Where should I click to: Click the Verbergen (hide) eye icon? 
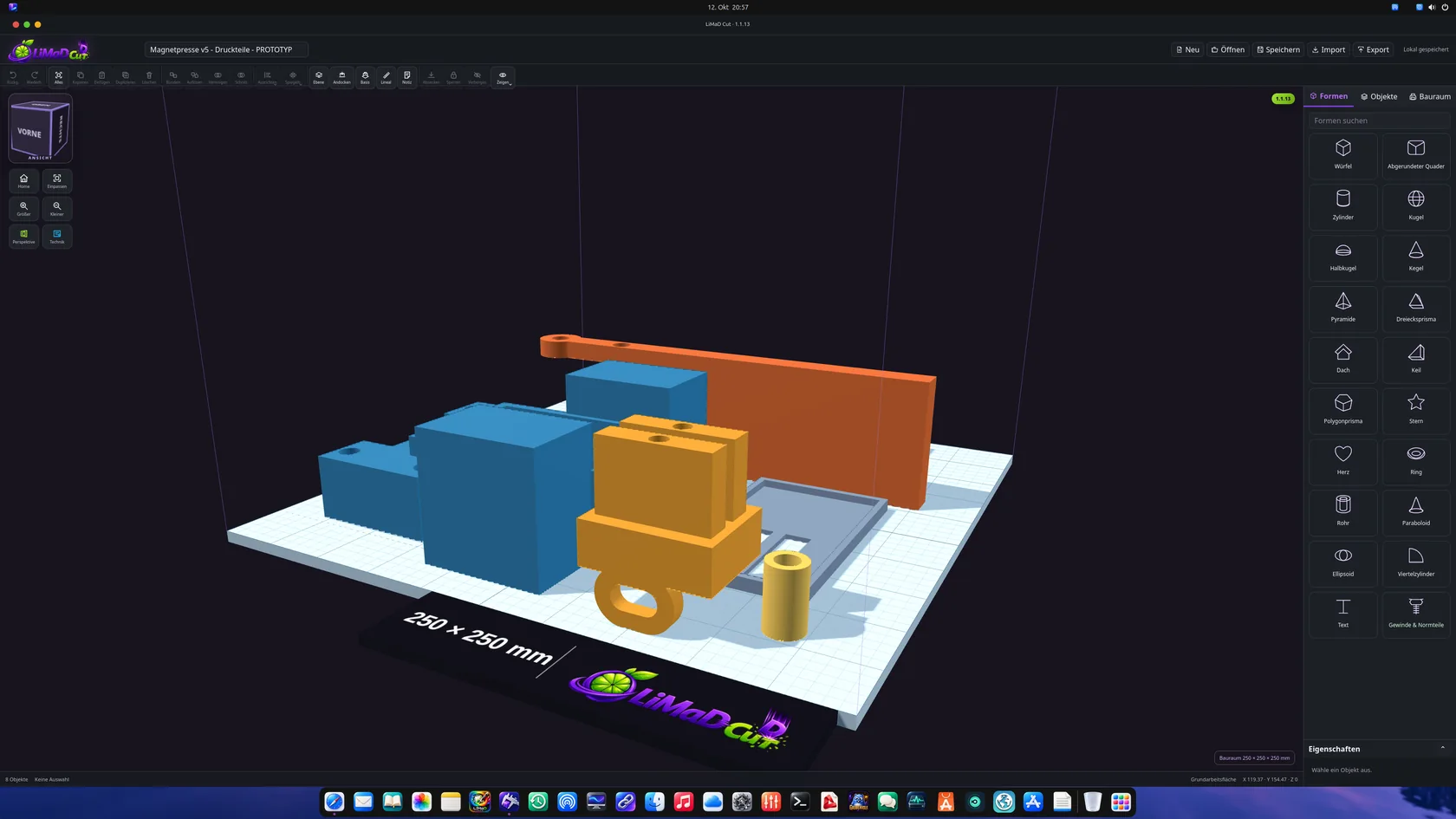coord(477,77)
